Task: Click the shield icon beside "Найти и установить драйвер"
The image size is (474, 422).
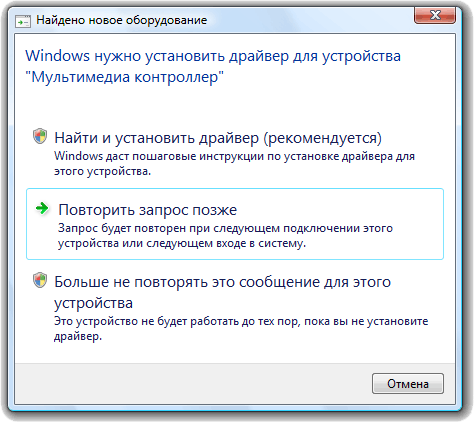Action: pos(40,136)
